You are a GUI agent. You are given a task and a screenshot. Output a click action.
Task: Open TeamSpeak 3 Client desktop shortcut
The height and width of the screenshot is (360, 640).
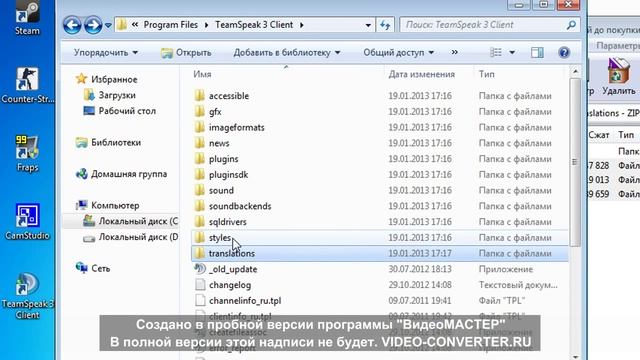pos(27,296)
